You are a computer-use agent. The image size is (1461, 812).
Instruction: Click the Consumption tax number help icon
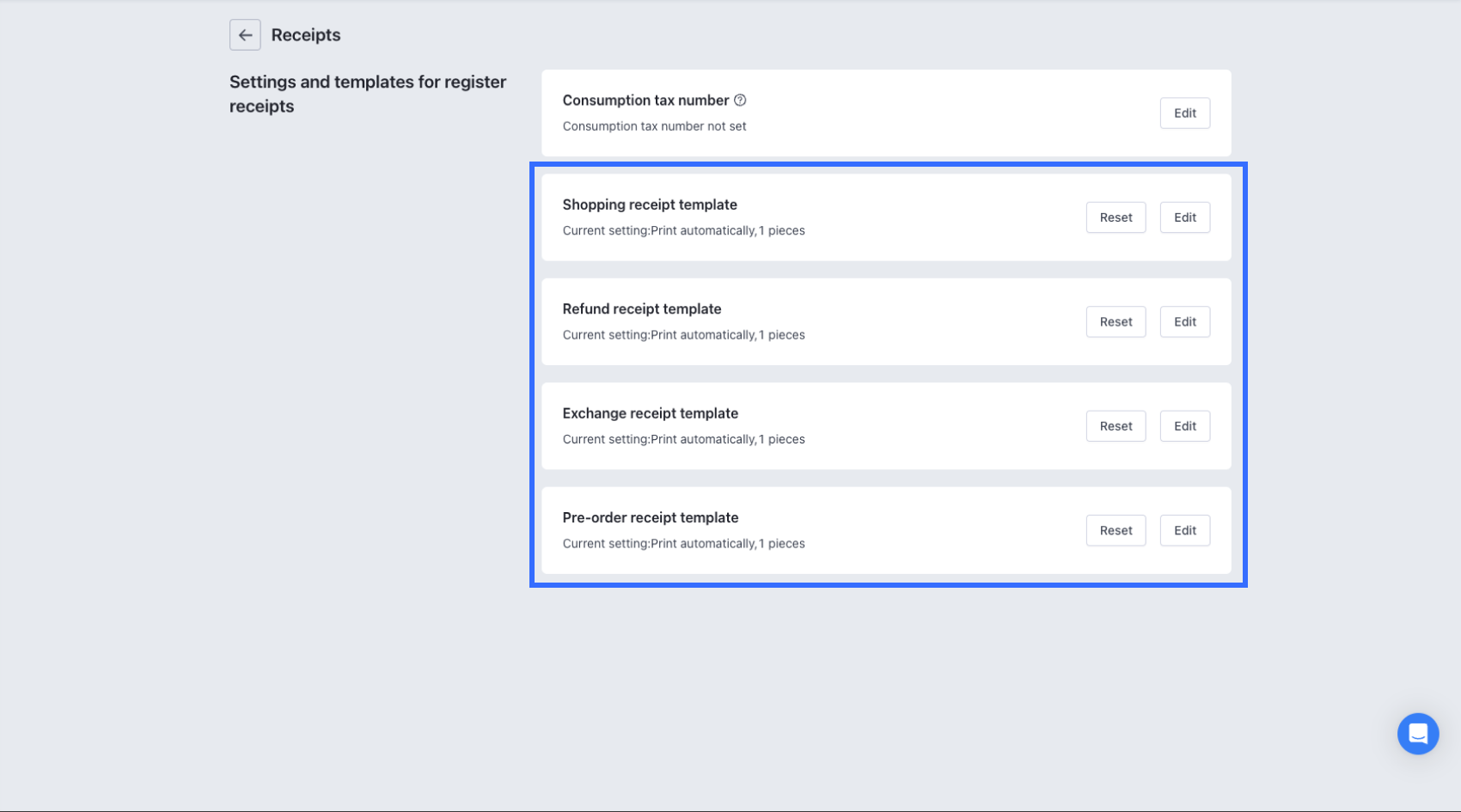coord(740,101)
